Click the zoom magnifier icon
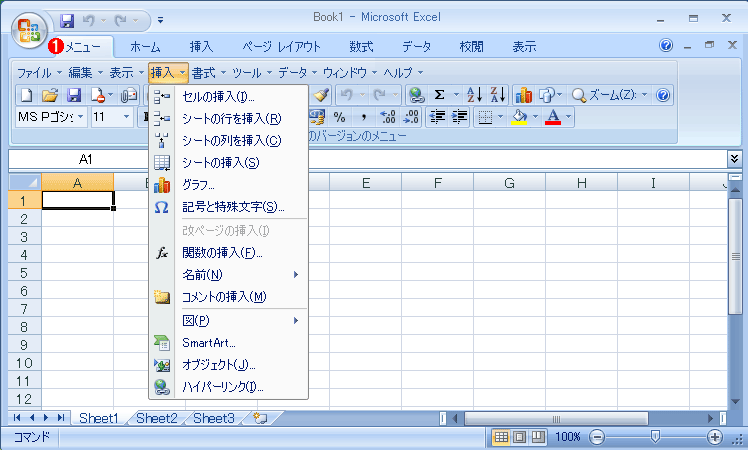 [579, 95]
